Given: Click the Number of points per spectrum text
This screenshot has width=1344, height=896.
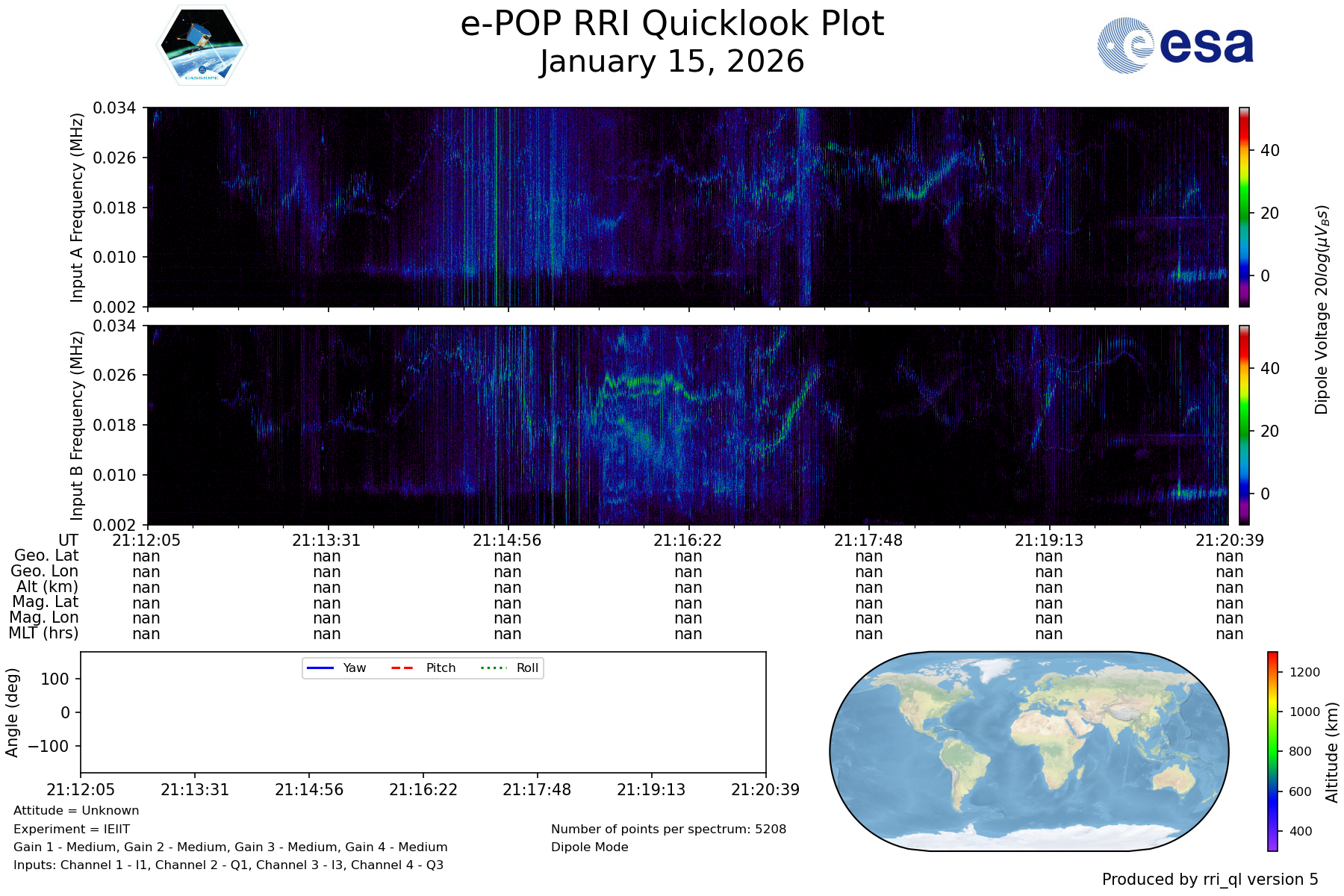Looking at the screenshot, I should tap(668, 829).
